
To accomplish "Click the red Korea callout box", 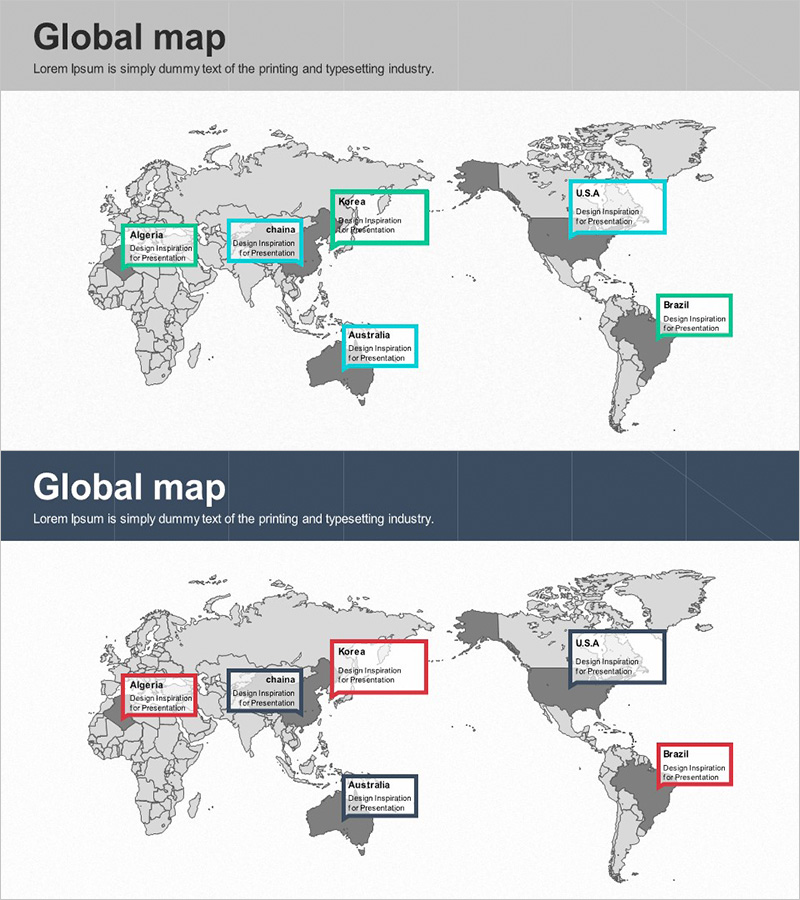I will 380,667.
